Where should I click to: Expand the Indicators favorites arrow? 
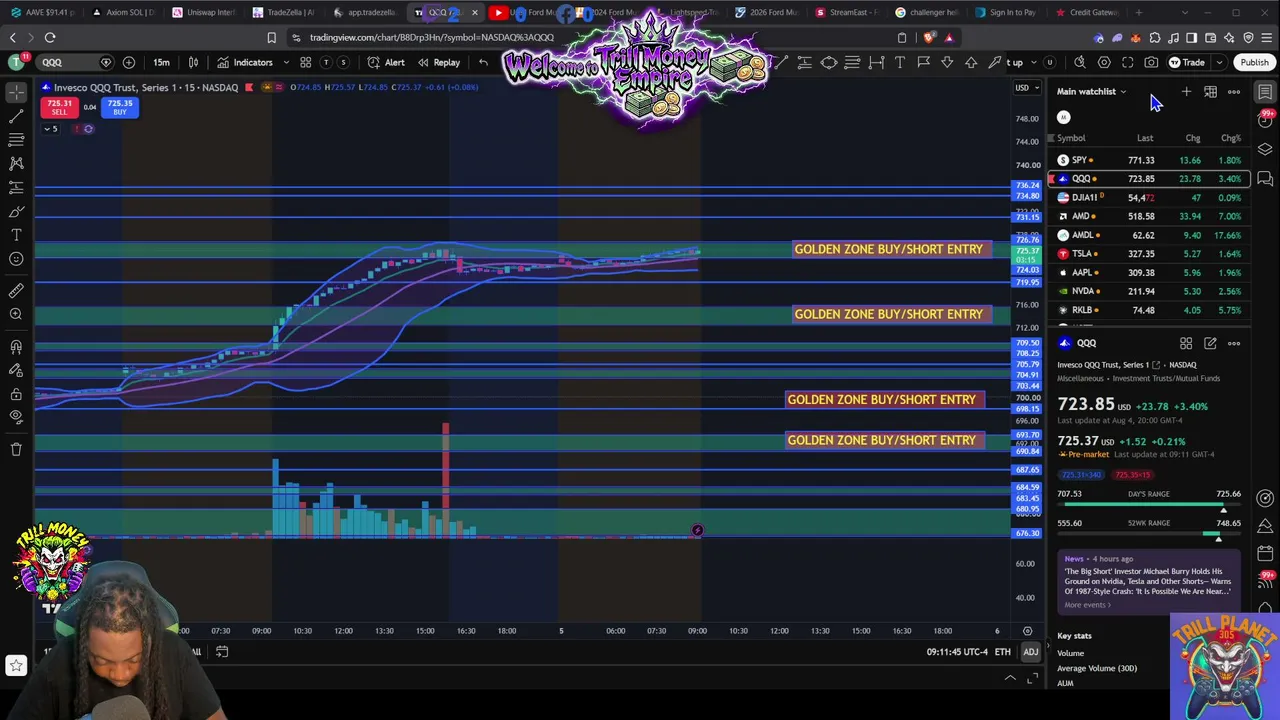[x=286, y=62]
